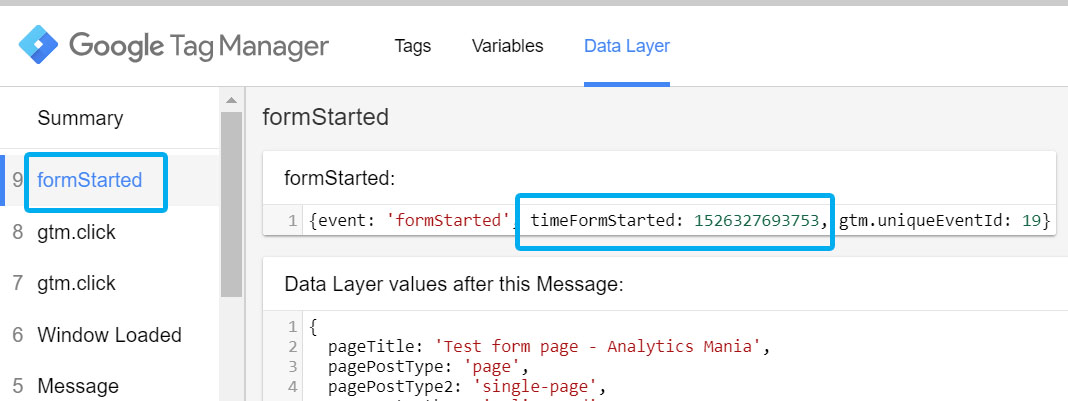1068x401 pixels.
Task: Click the 'Data Layer values after this Message' heading
Action: pos(453,284)
